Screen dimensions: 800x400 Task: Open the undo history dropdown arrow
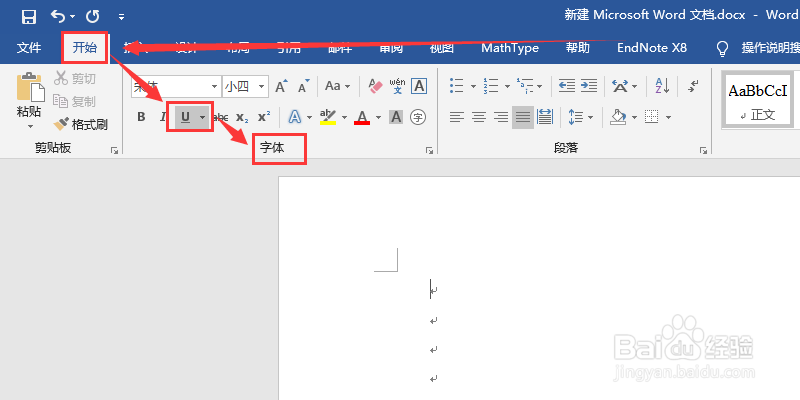click(x=72, y=17)
